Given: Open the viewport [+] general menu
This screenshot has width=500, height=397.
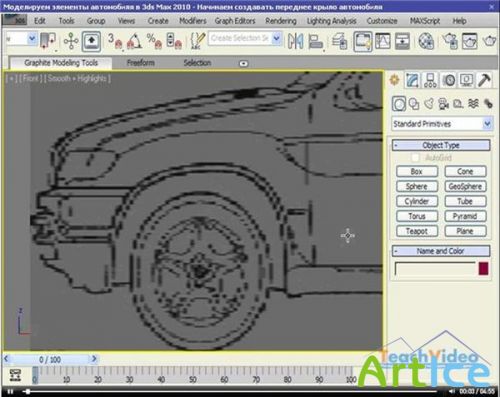Looking at the screenshot, I should point(12,79).
